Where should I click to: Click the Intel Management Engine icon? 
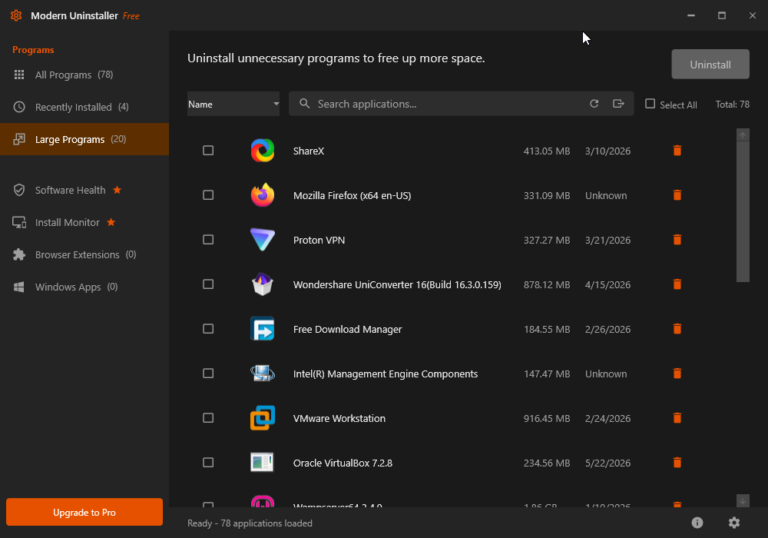click(x=263, y=373)
